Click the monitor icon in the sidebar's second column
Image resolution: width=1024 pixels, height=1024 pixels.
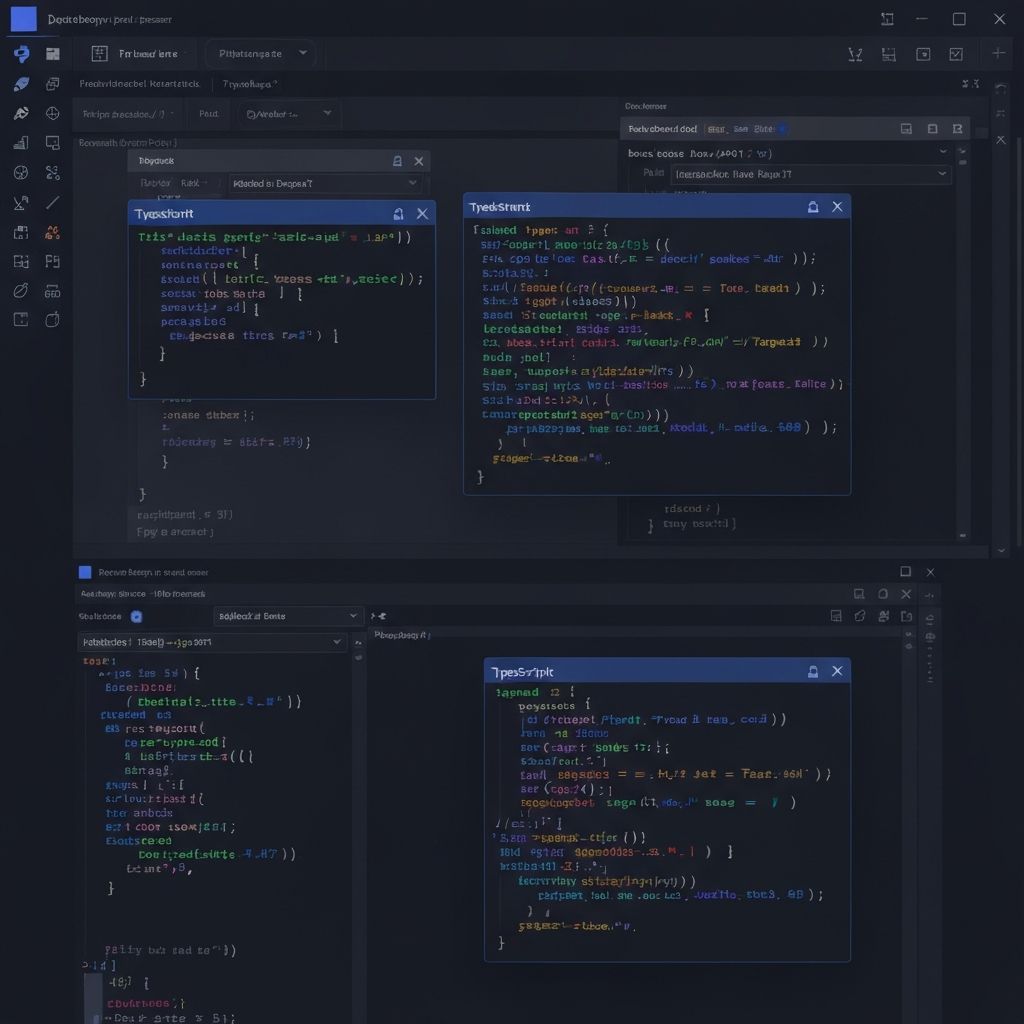tap(53, 143)
